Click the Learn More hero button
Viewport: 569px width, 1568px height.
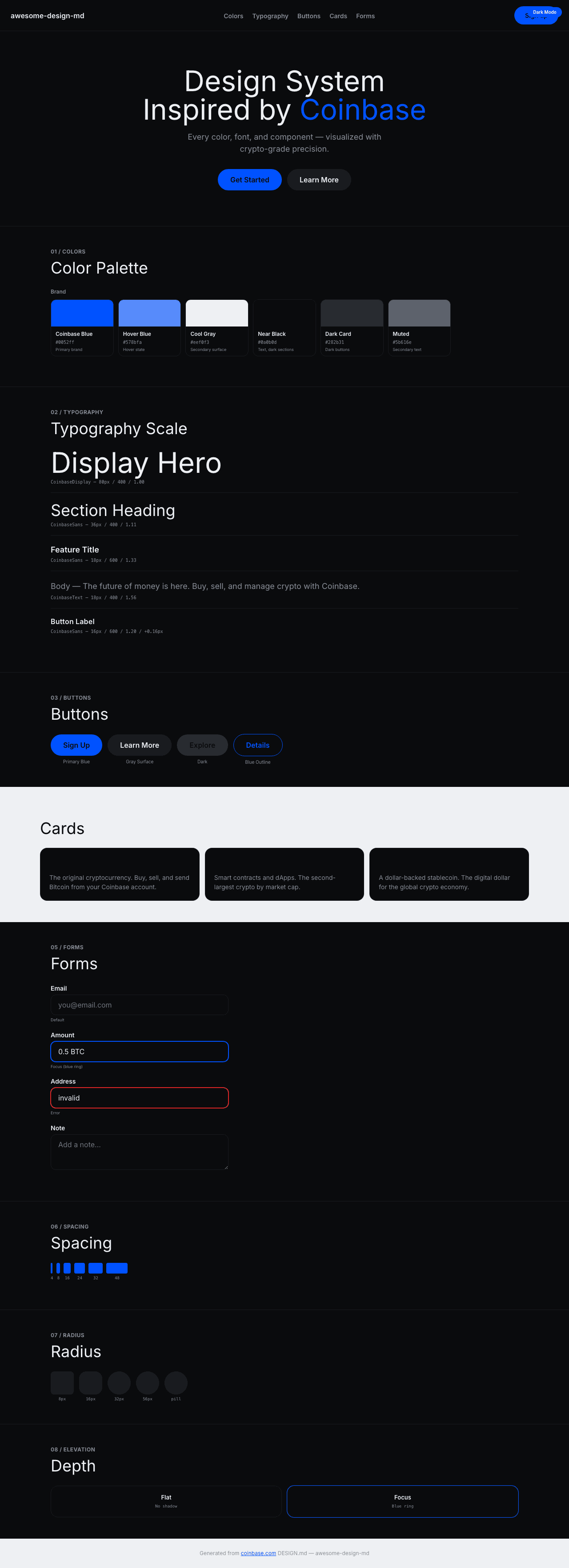pos(319,180)
